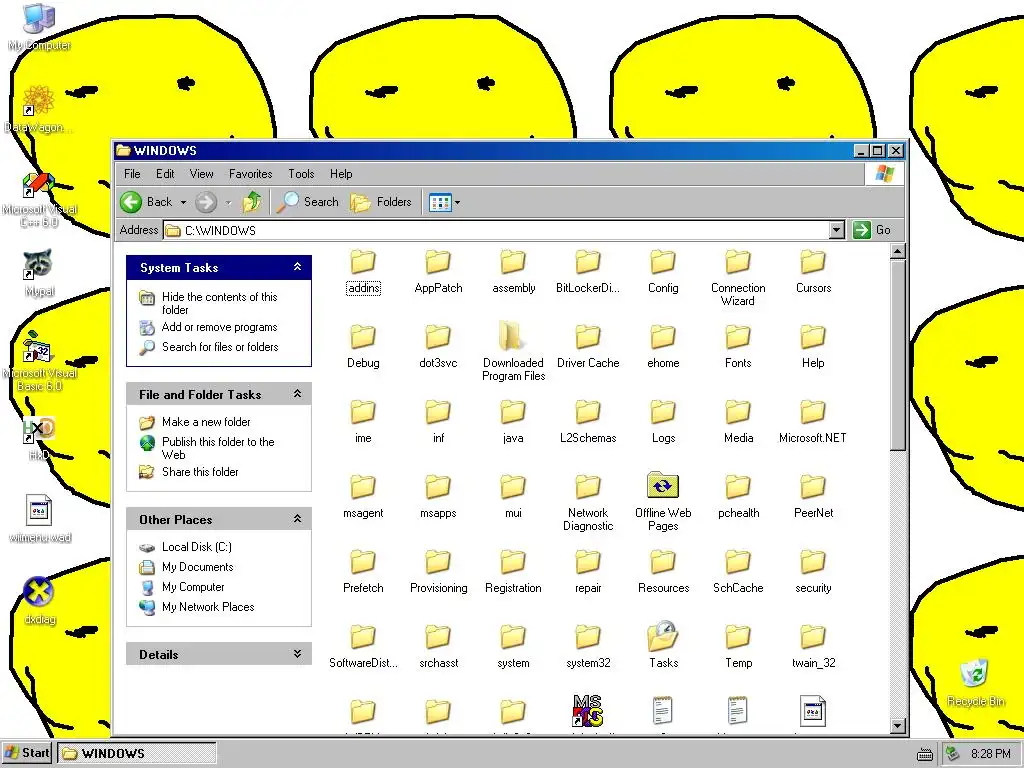
Task: Click the keyboard tray icon
Action: [x=925, y=755]
